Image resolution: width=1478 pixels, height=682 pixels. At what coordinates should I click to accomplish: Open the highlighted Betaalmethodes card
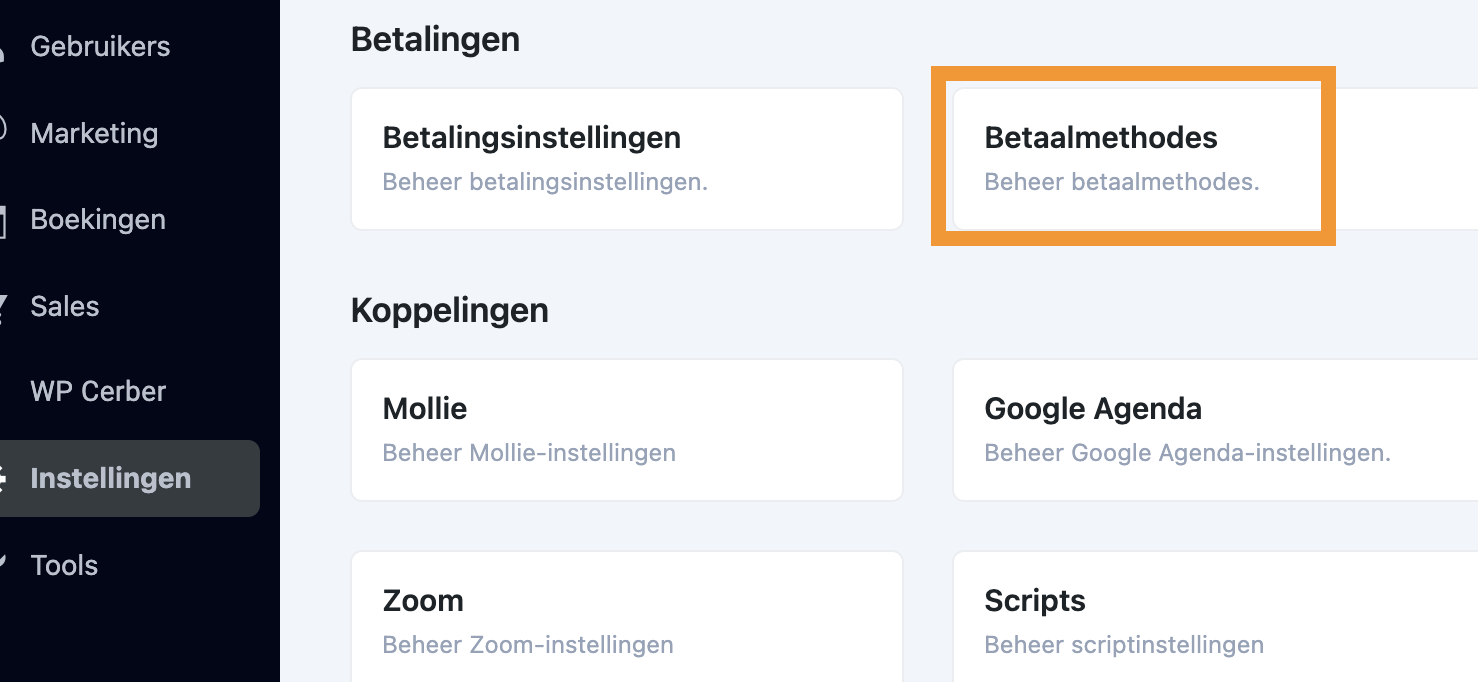[x=1135, y=158]
